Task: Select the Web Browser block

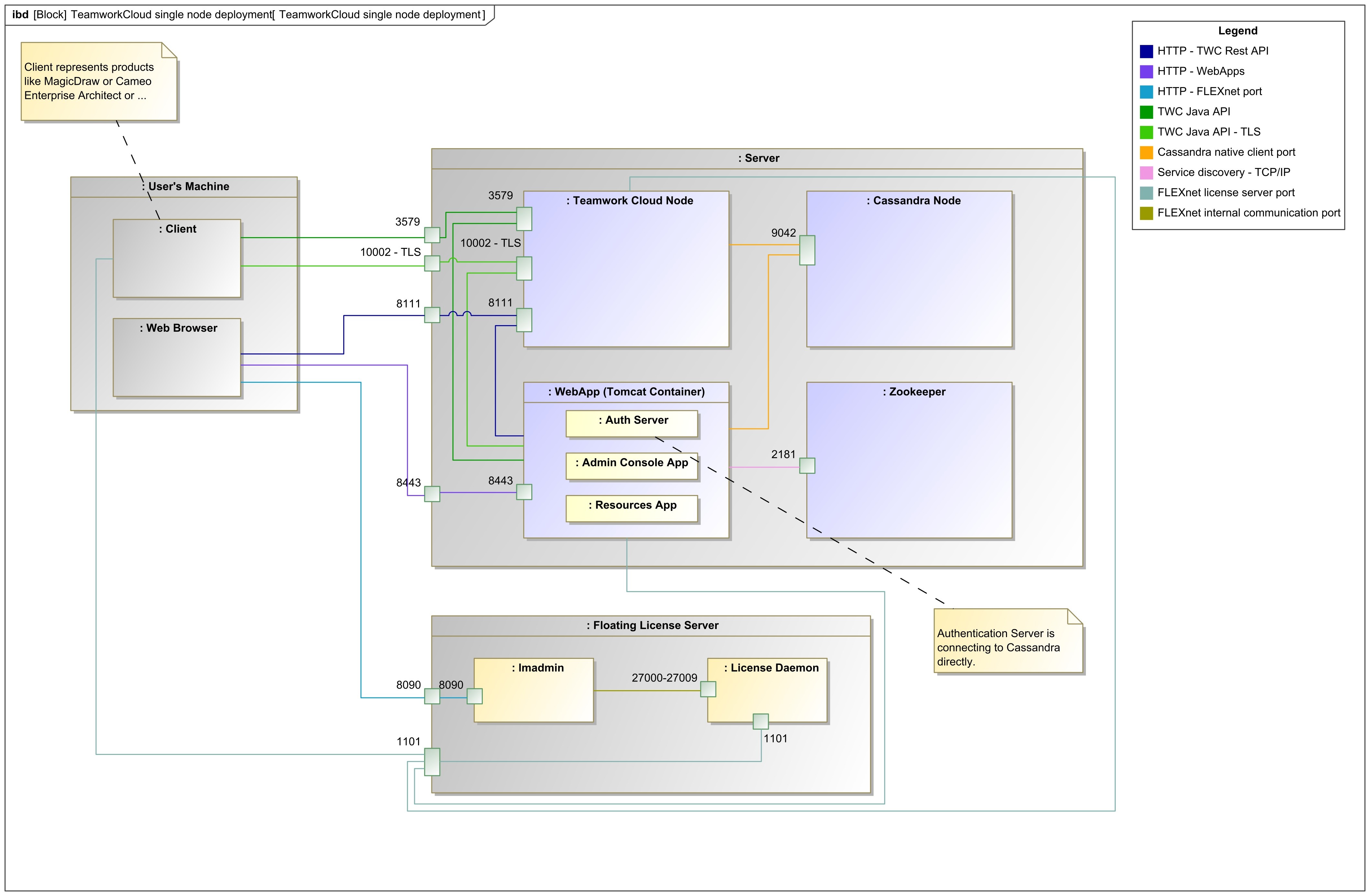Action: tap(177, 357)
